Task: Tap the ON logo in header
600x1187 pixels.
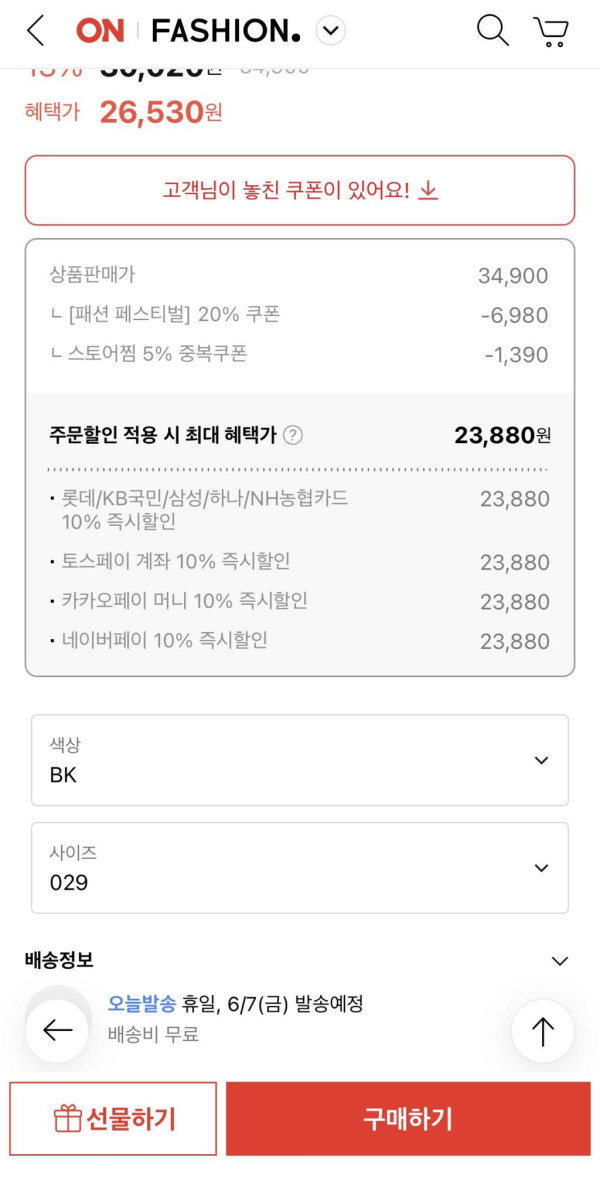Action: point(100,31)
